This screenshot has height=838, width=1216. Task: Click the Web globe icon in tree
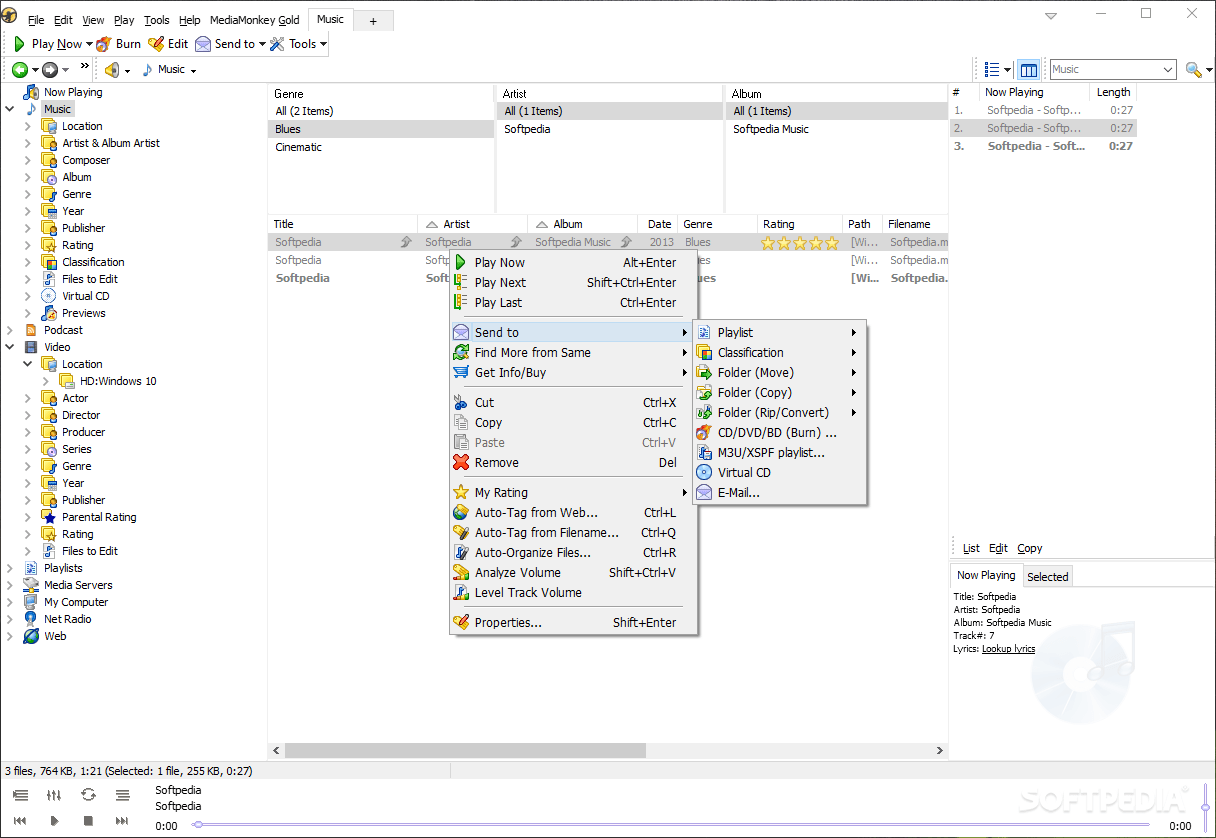click(x=31, y=636)
